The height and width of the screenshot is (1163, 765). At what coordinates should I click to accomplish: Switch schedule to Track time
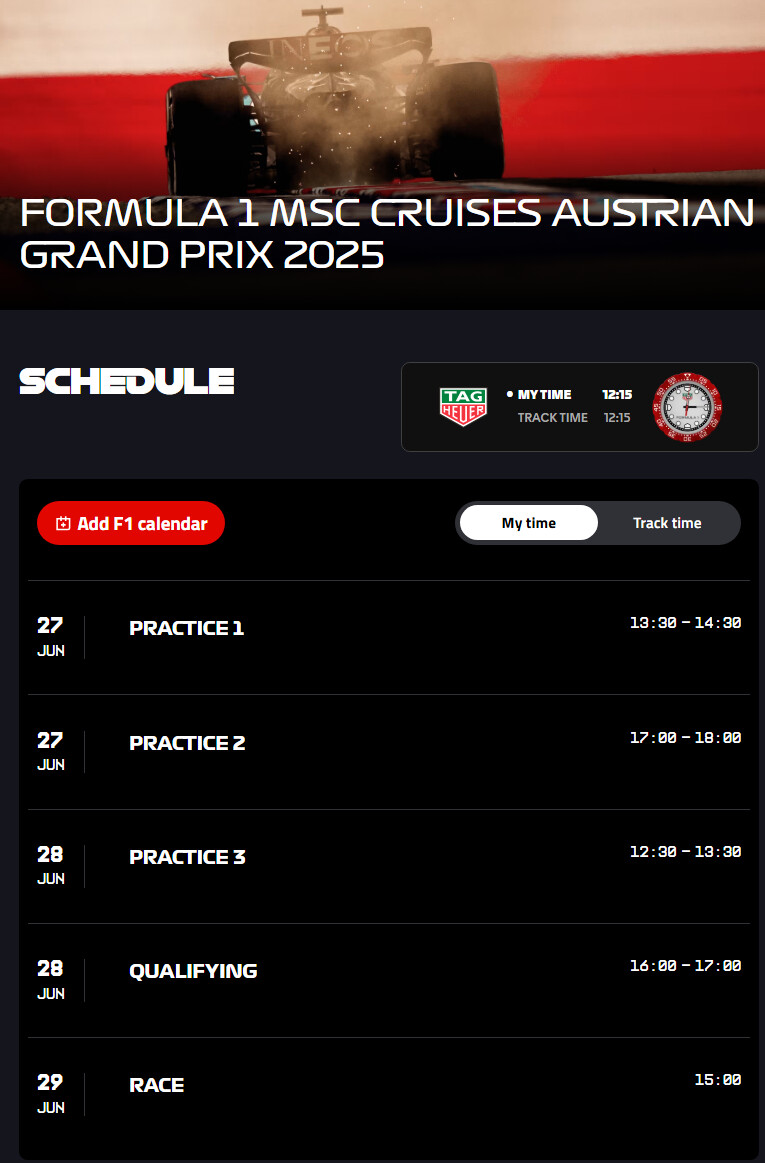(667, 523)
